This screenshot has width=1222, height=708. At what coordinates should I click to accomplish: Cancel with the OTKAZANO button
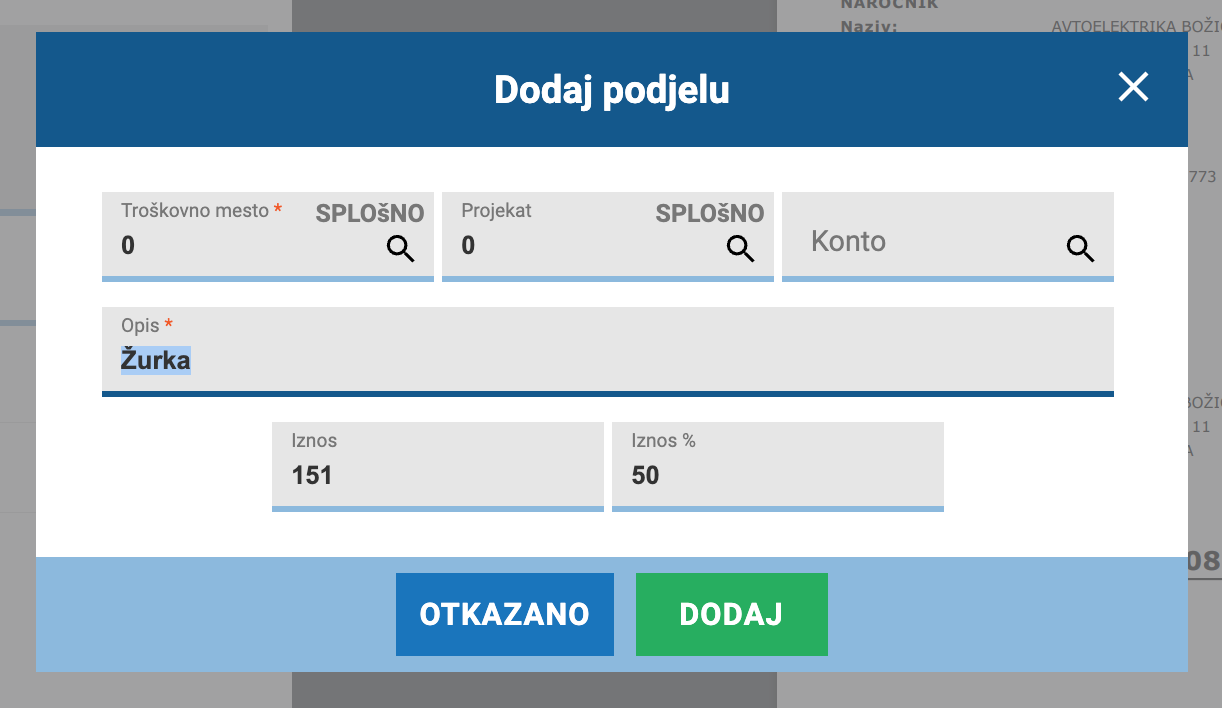(x=505, y=614)
